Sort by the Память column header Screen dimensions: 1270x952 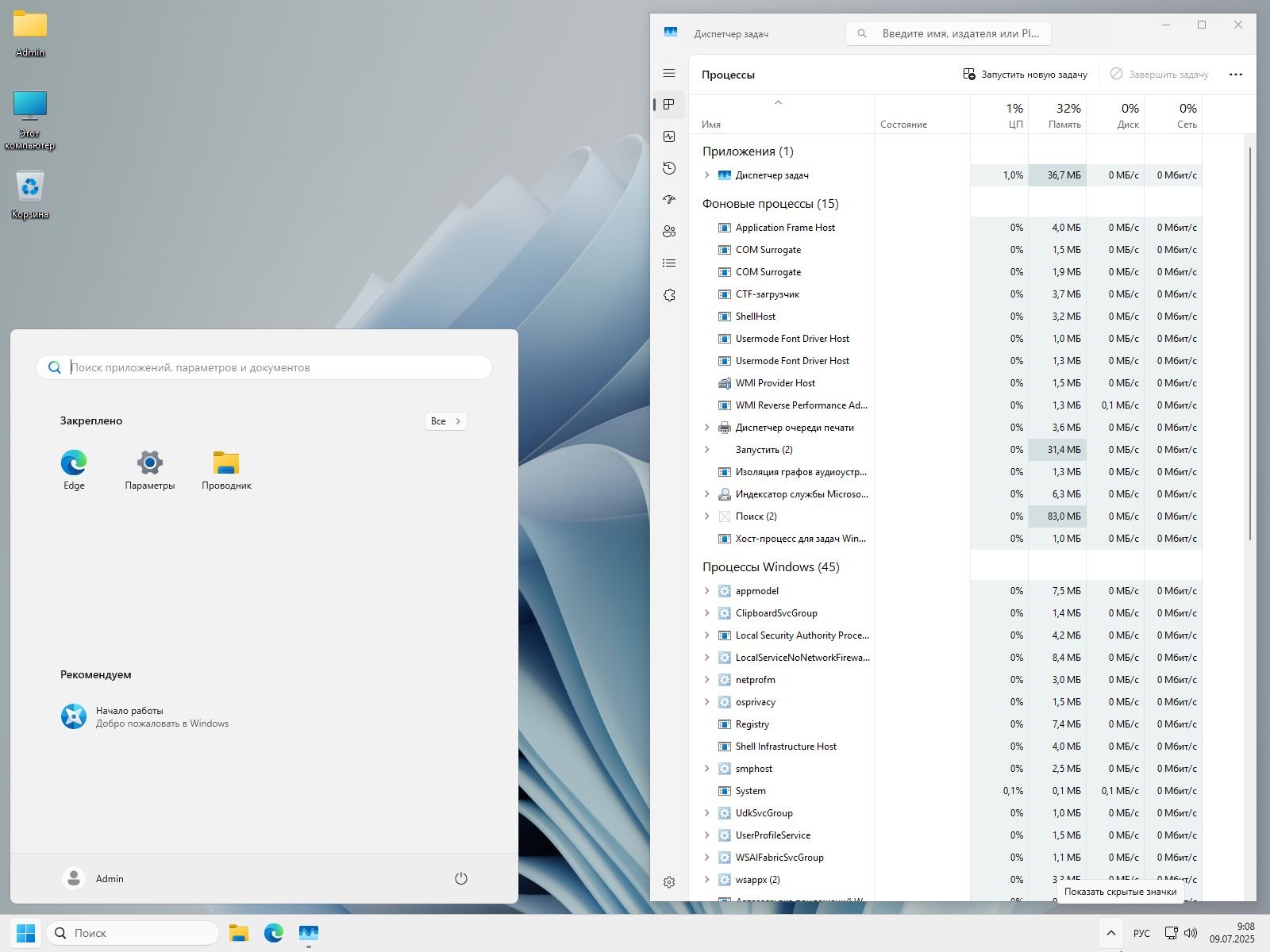pyautogui.click(x=1057, y=115)
